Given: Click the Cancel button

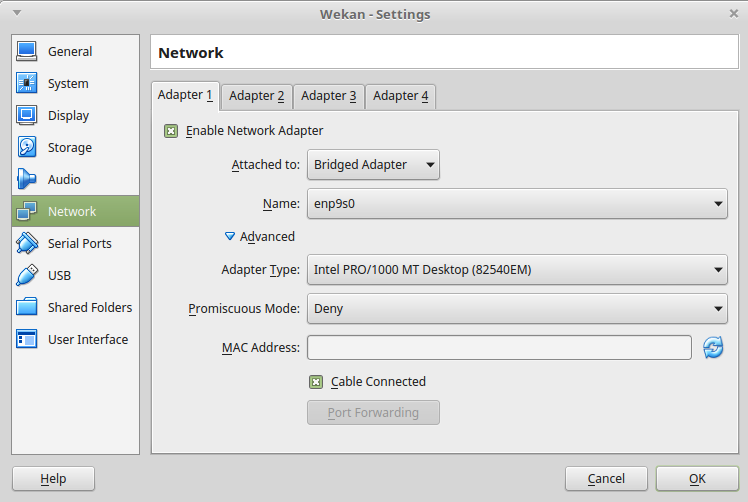Looking at the screenshot, I should tap(606, 479).
